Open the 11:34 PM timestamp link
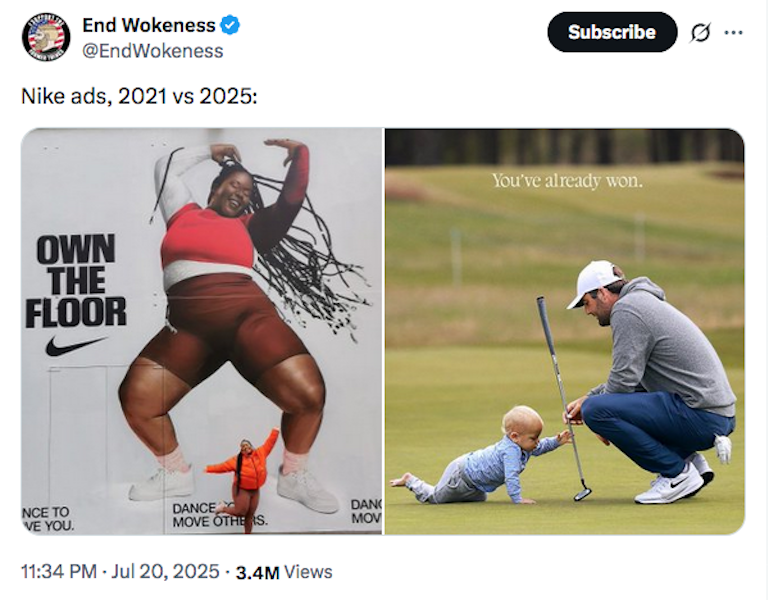 pos(59,572)
